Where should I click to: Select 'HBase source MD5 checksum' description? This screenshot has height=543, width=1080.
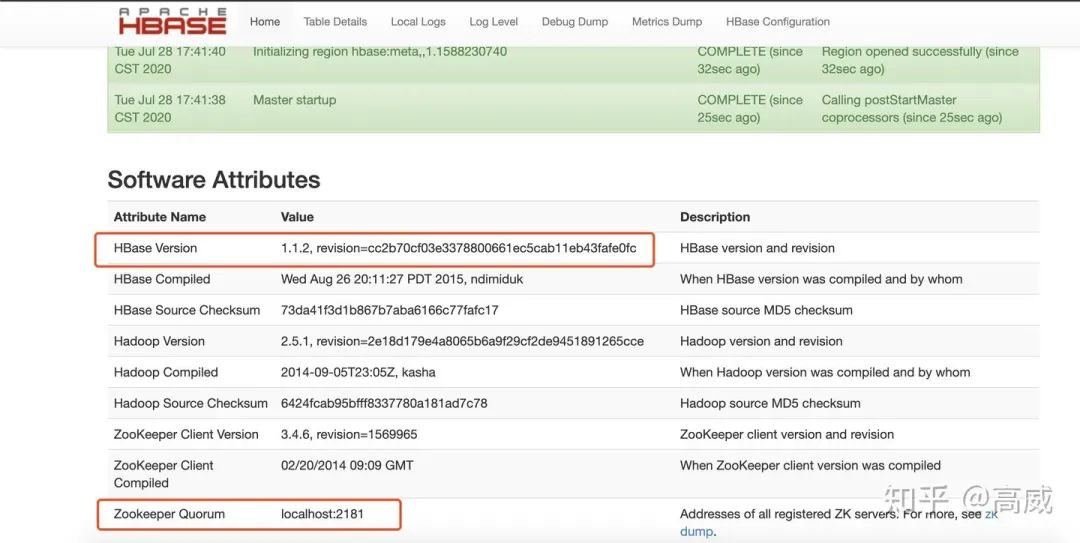coord(766,310)
